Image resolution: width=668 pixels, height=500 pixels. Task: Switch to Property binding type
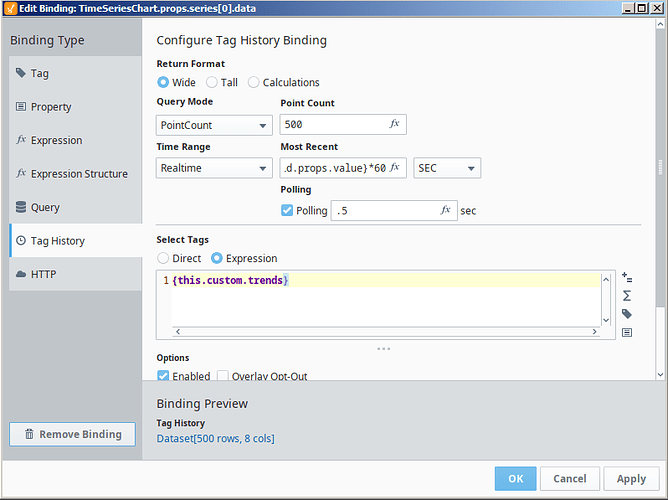click(x=75, y=106)
